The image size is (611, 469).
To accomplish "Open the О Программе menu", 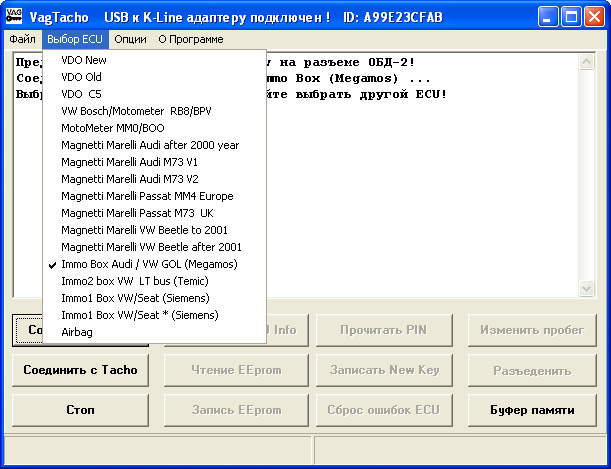I will point(191,39).
